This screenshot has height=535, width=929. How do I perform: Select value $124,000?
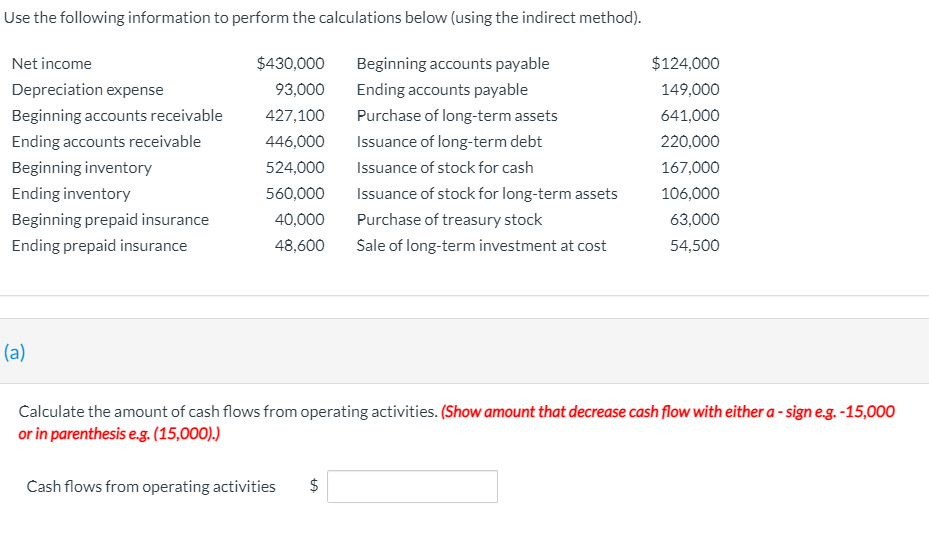pyautogui.click(x=685, y=63)
